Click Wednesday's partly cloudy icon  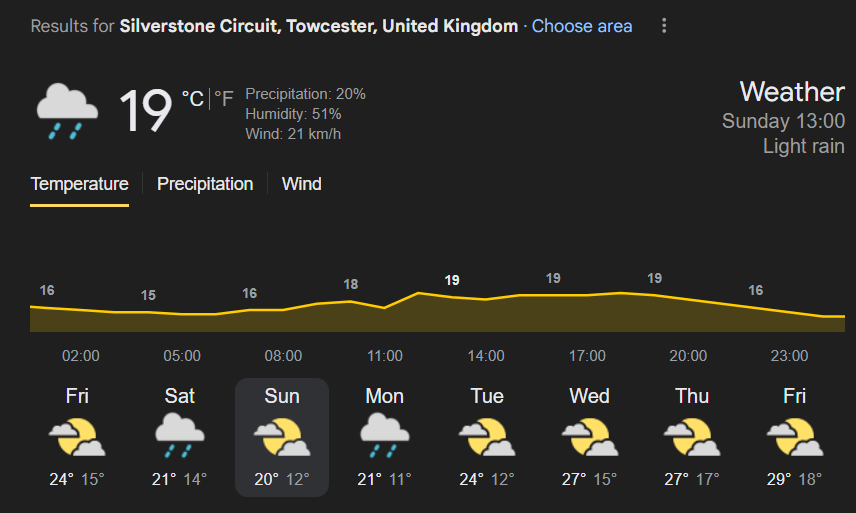[x=590, y=437]
